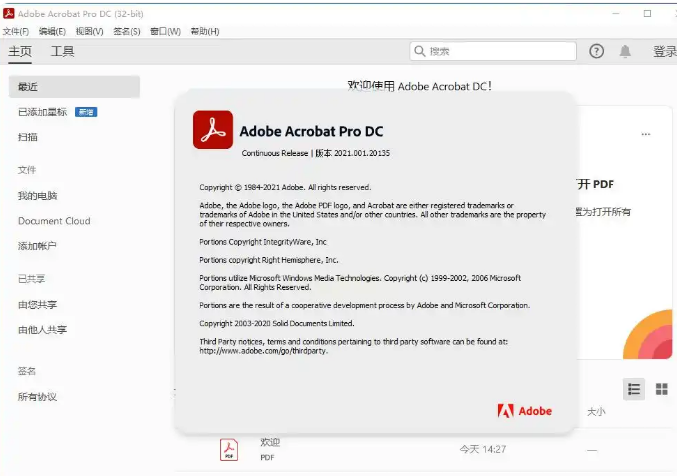Select Document Cloud in the sidebar
The image size is (677, 476).
pyautogui.click(x=54, y=221)
